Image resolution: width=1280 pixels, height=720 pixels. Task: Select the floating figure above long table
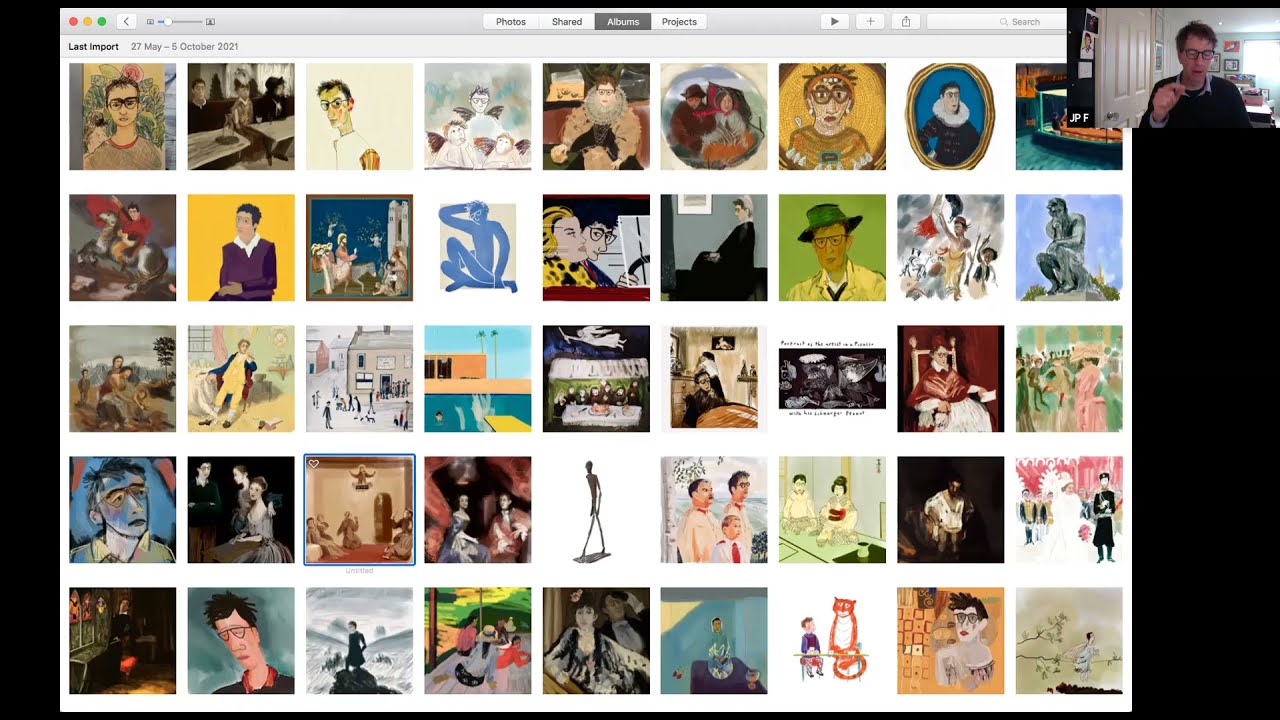click(596, 379)
